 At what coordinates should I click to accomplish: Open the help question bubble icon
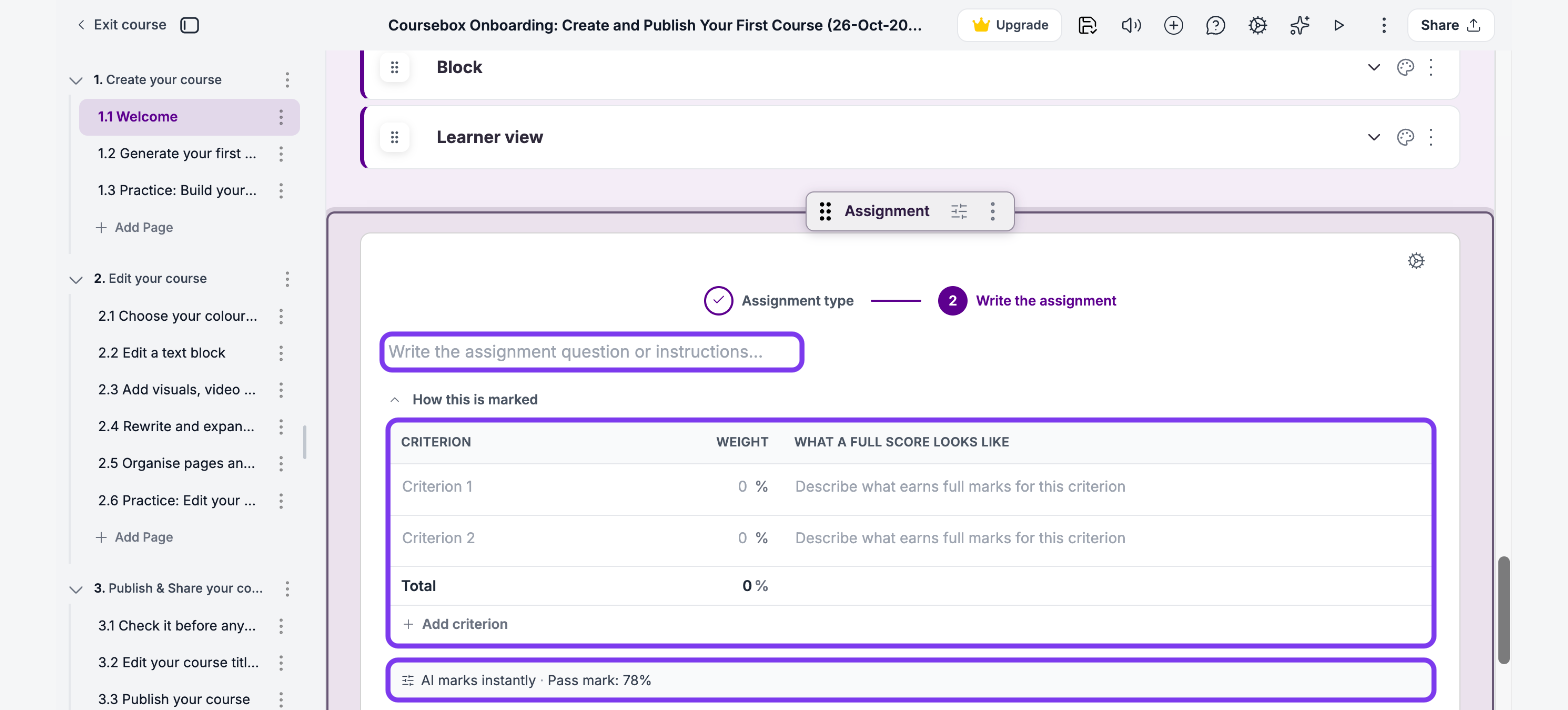click(x=1216, y=25)
